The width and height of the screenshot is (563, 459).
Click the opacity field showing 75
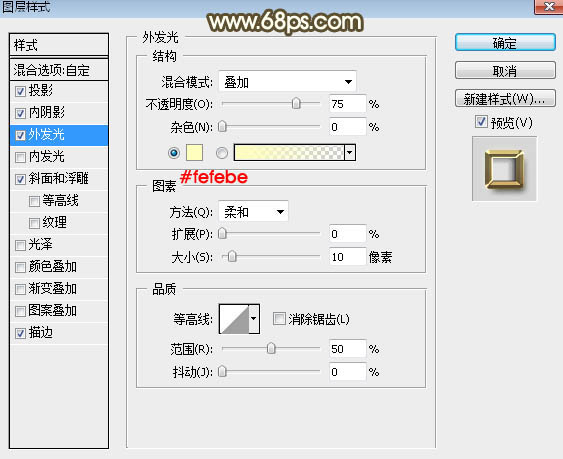click(348, 104)
